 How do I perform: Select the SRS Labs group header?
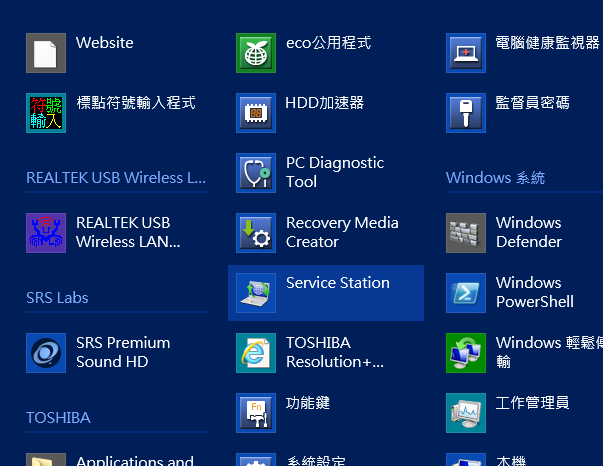pyautogui.click(x=57, y=298)
